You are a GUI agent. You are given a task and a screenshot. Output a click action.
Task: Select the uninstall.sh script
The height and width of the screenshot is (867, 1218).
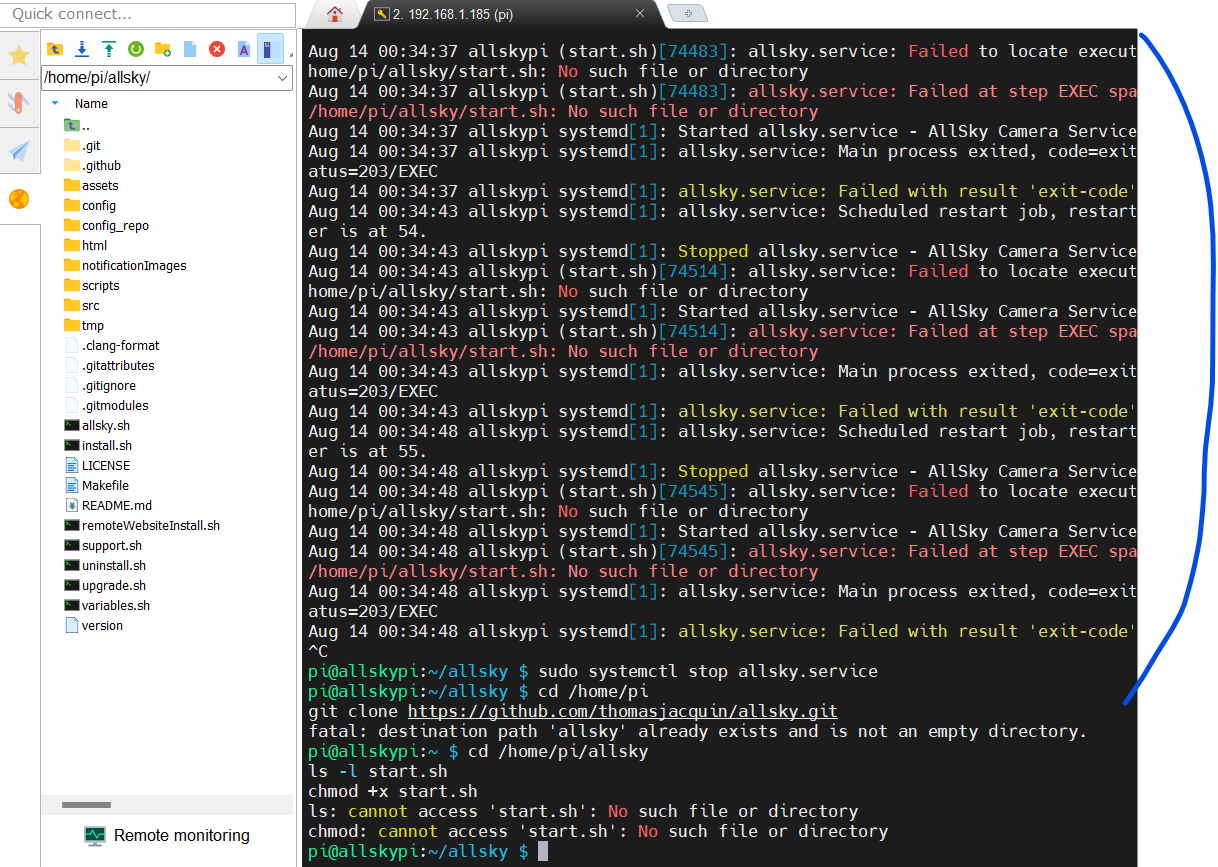click(x=105, y=565)
